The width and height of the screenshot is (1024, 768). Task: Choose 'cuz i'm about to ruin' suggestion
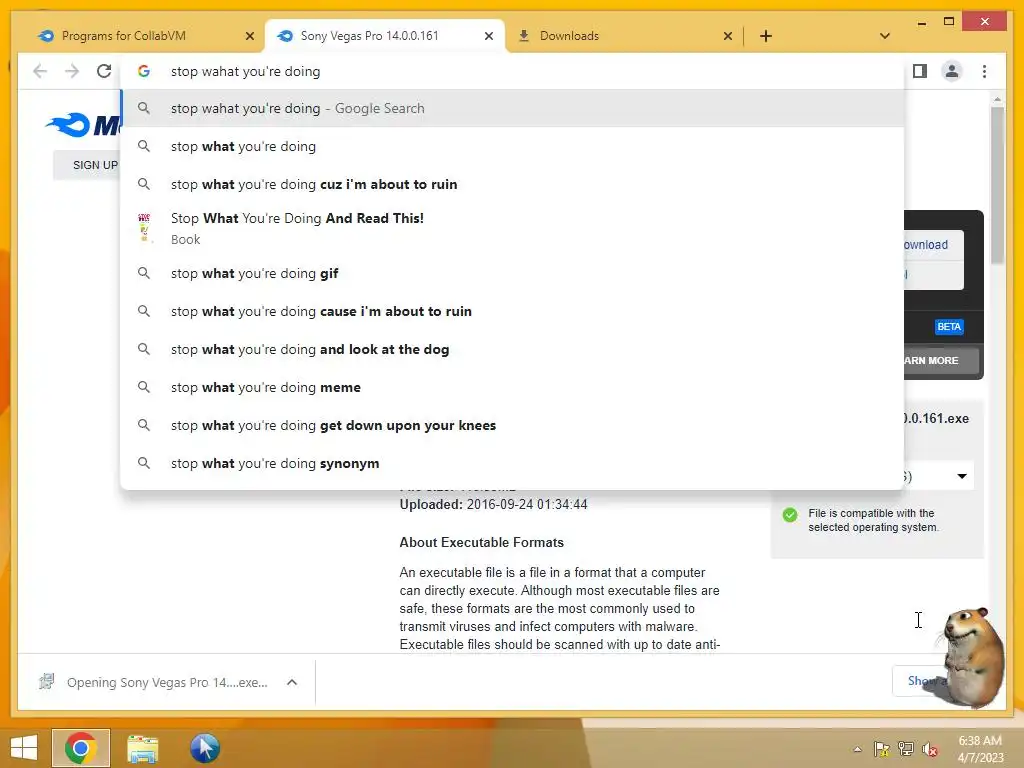click(513, 184)
